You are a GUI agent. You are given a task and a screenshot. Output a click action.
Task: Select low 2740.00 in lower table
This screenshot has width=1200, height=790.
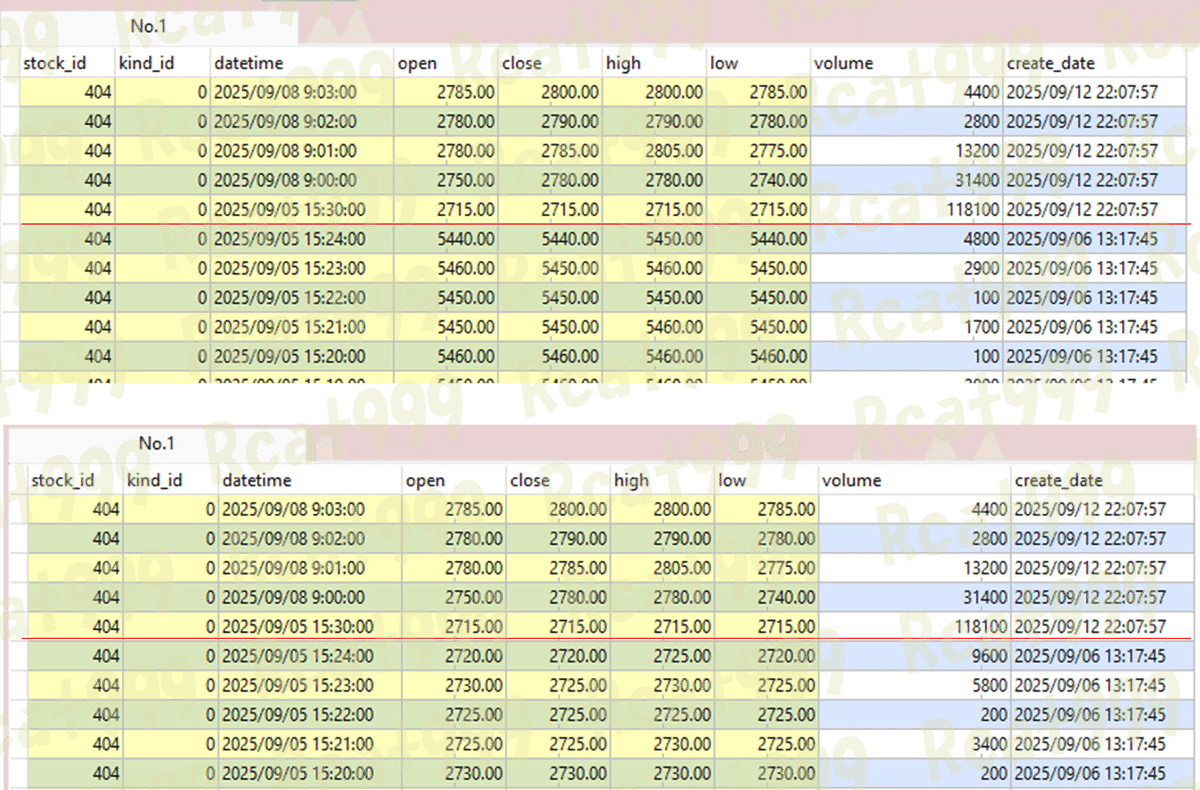(x=766, y=597)
